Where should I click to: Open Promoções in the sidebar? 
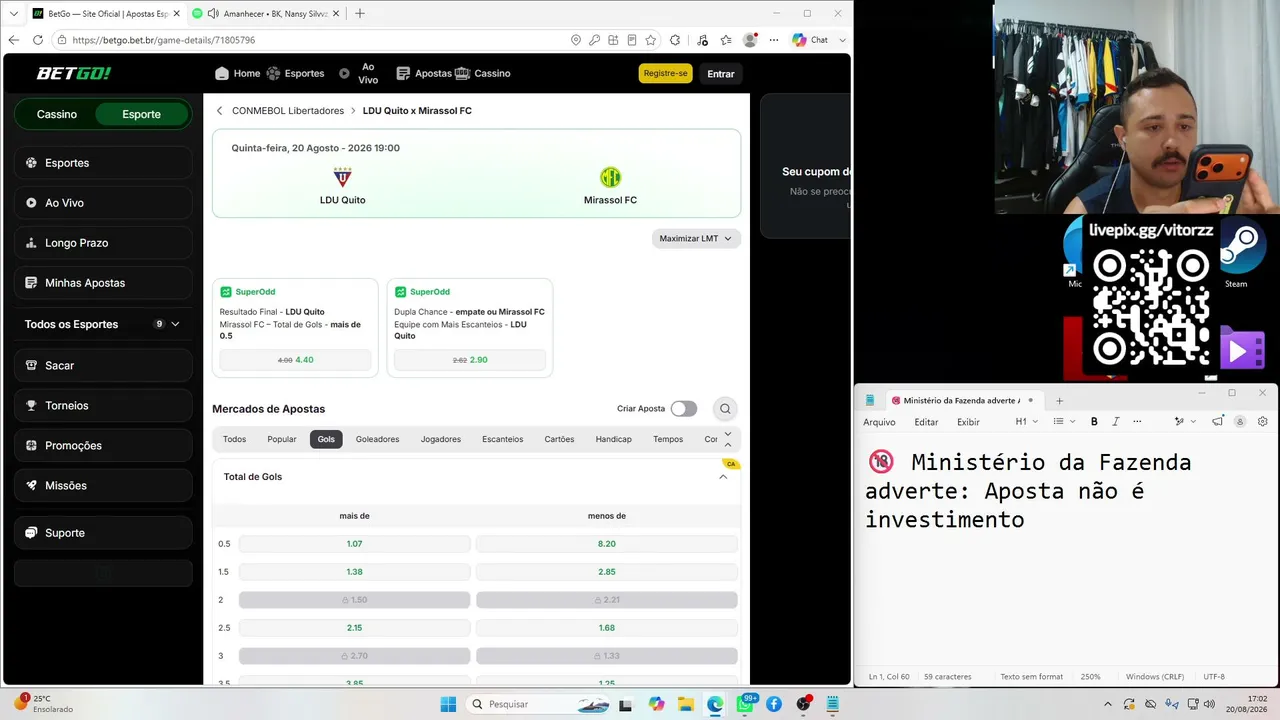(x=103, y=445)
